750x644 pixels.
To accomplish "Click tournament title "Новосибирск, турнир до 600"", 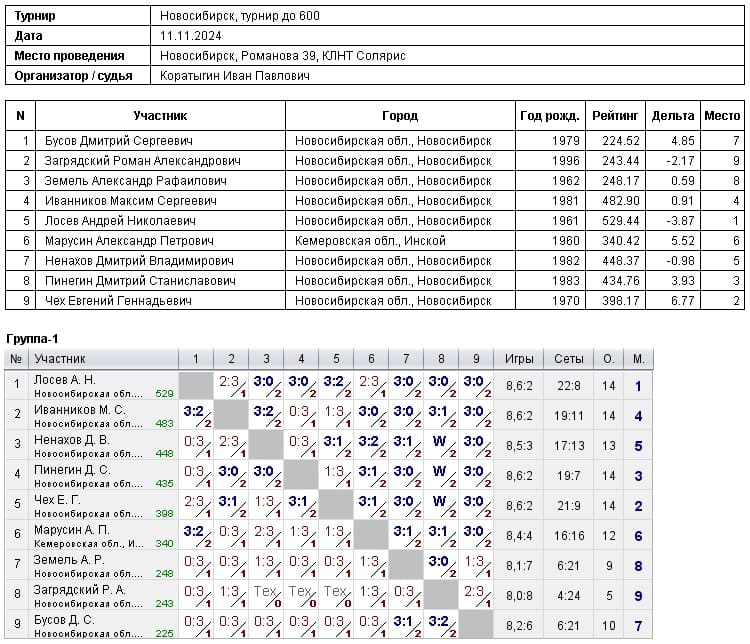I will coord(240,17).
